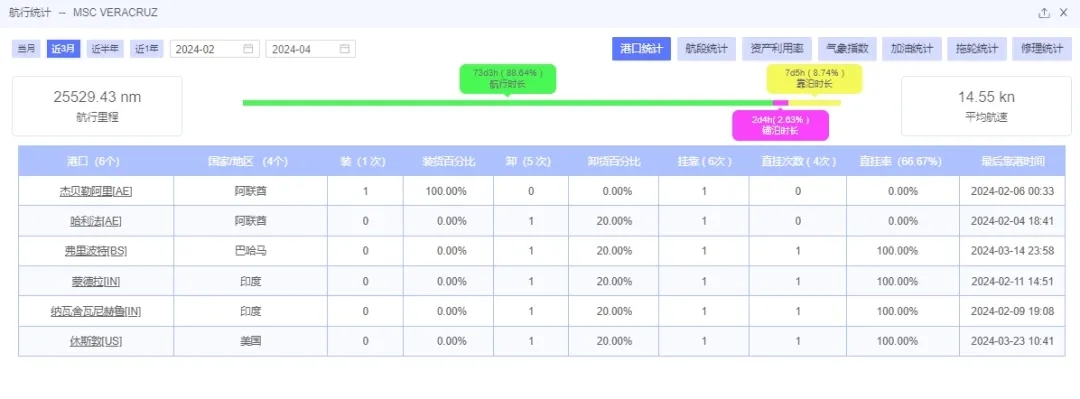Screen dimensions: 1080x399
Task: Open the 杰贝勒阿里[AE] port link
Action: click(x=96, y=191)
